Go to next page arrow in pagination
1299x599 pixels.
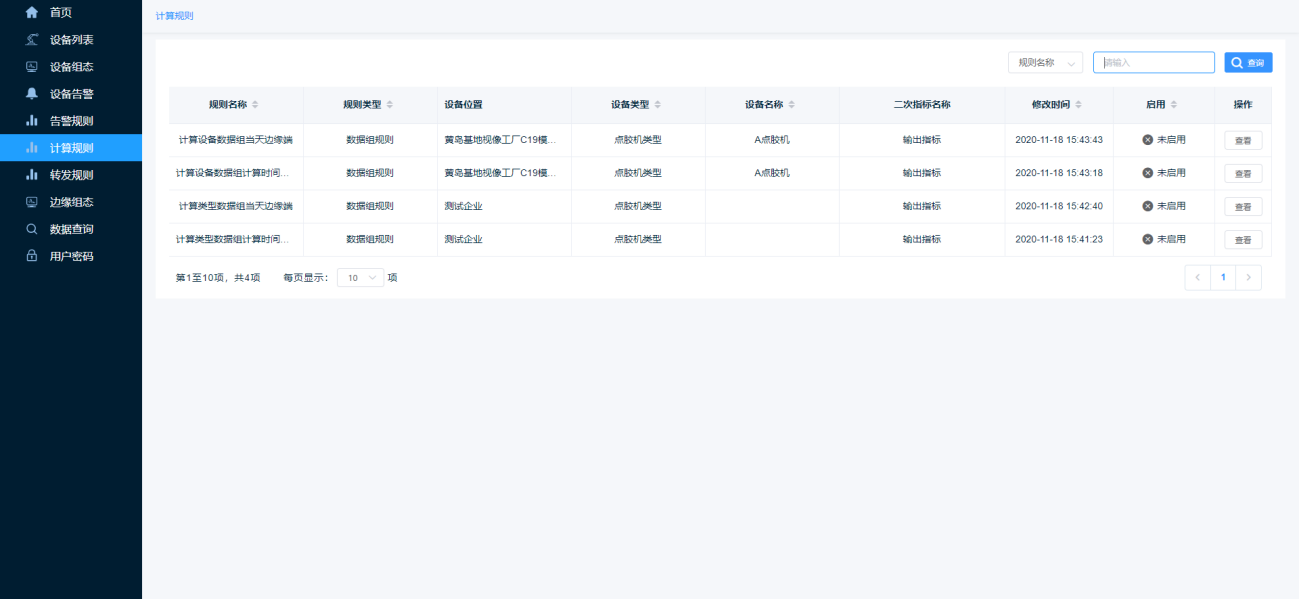tap(1249, 278)
